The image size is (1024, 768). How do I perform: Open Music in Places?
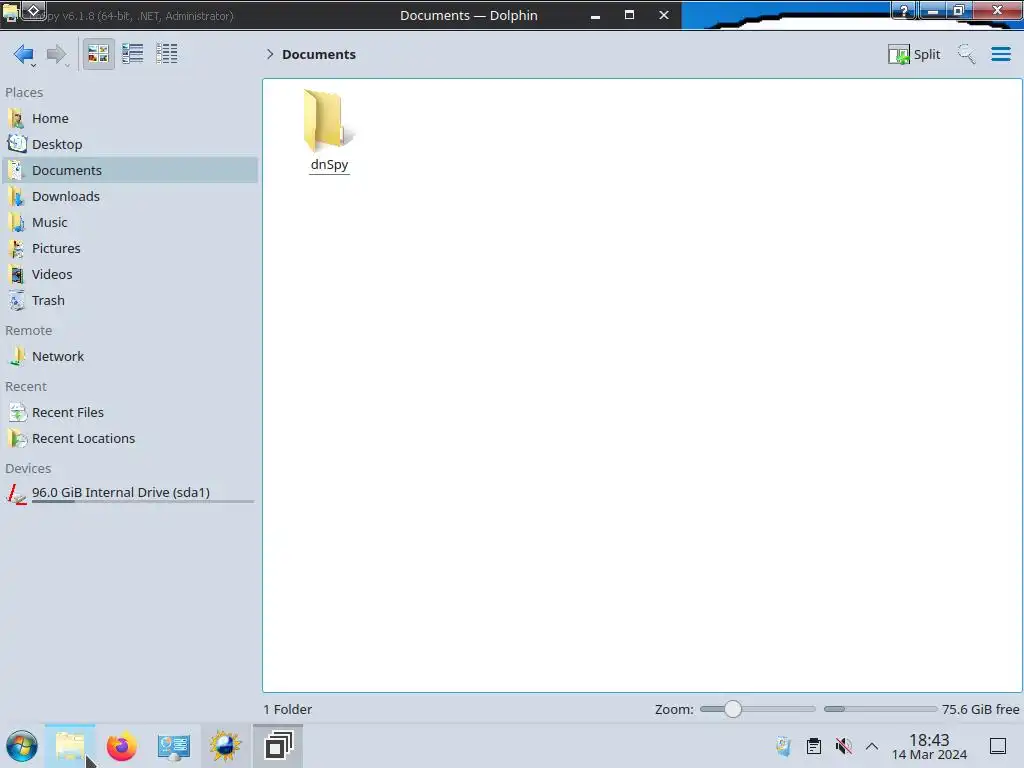[x=129, y=223]
